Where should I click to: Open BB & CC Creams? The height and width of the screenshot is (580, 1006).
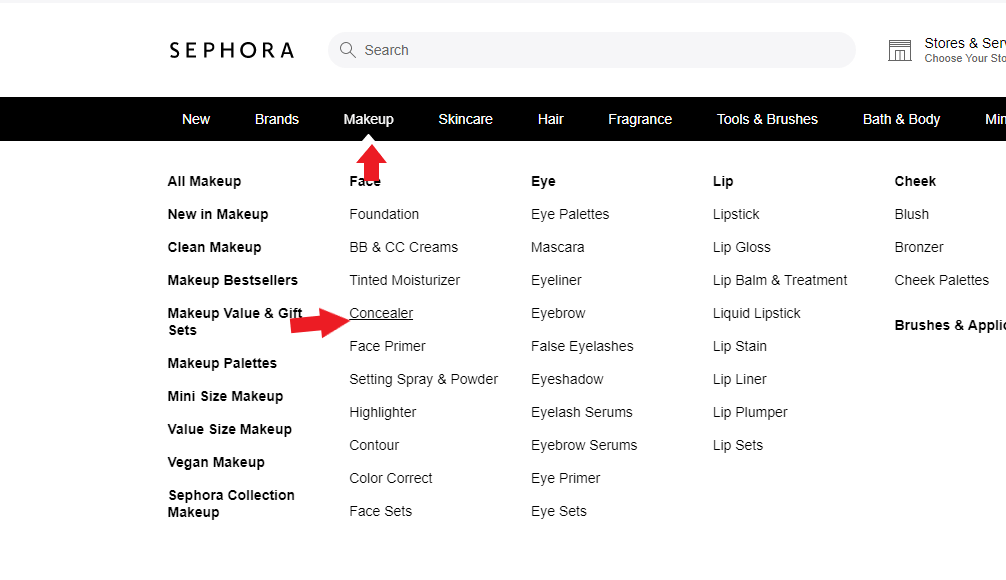pyautogui.click(x=404, y=248)
